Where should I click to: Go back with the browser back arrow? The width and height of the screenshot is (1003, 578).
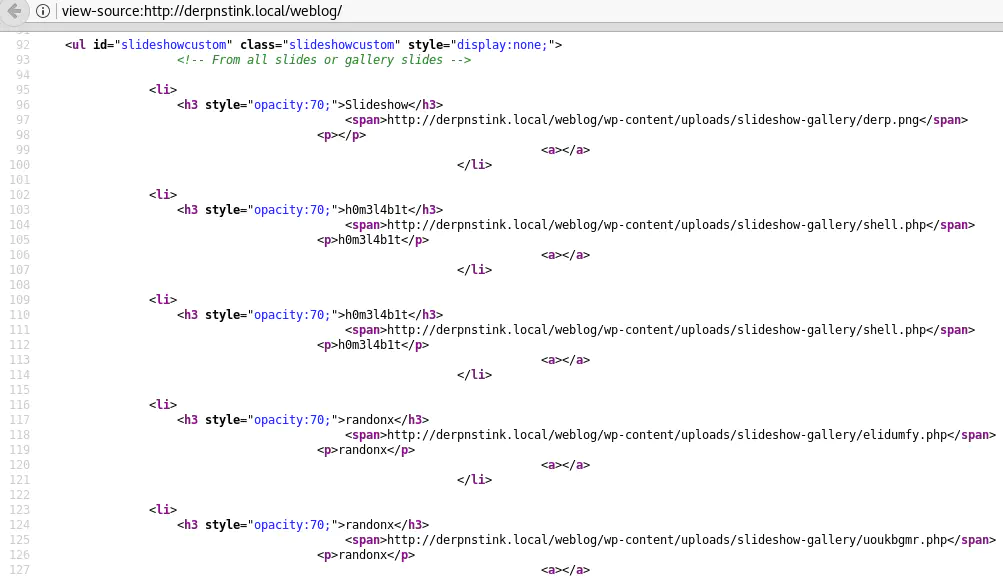click(x=14, y=11)
